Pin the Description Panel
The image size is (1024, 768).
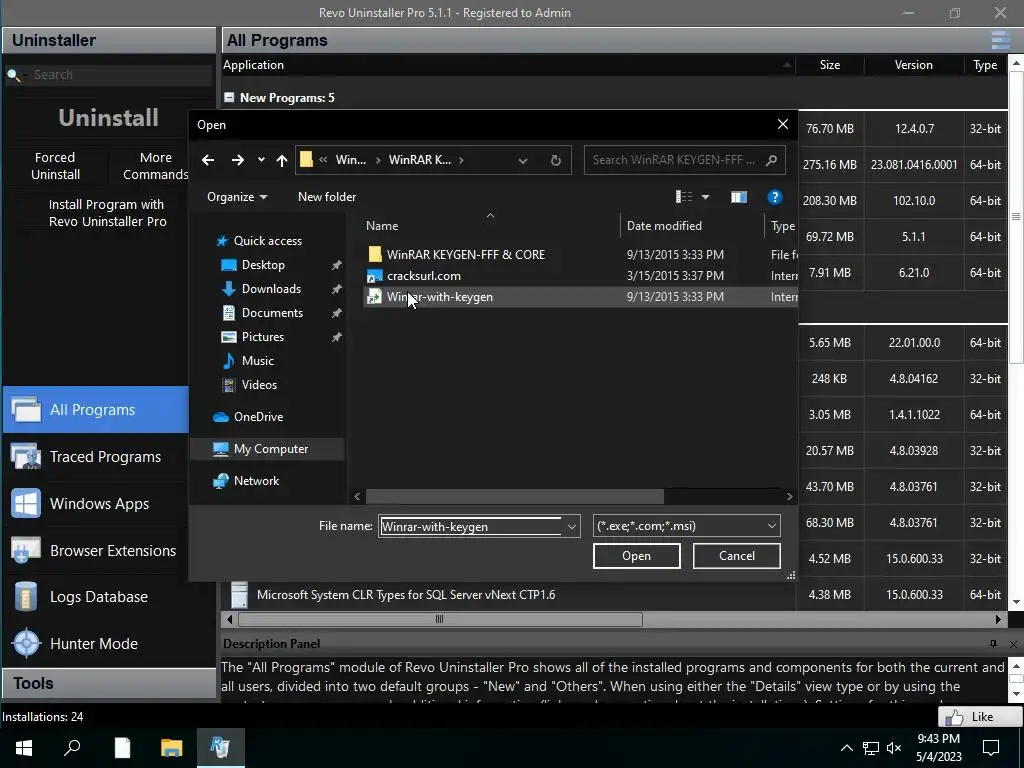pos(993,644)
